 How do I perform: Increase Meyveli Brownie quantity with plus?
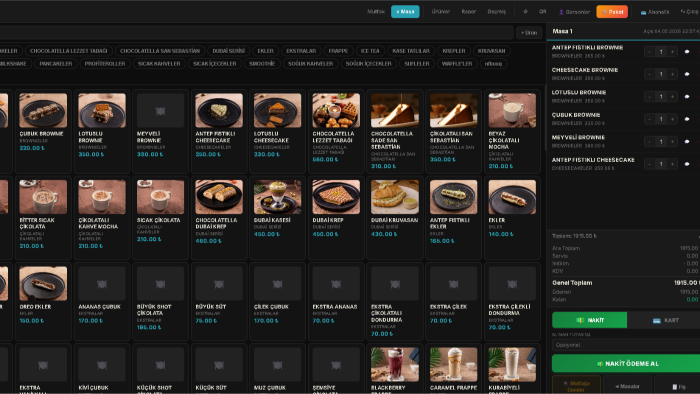(x=672, y=141)
